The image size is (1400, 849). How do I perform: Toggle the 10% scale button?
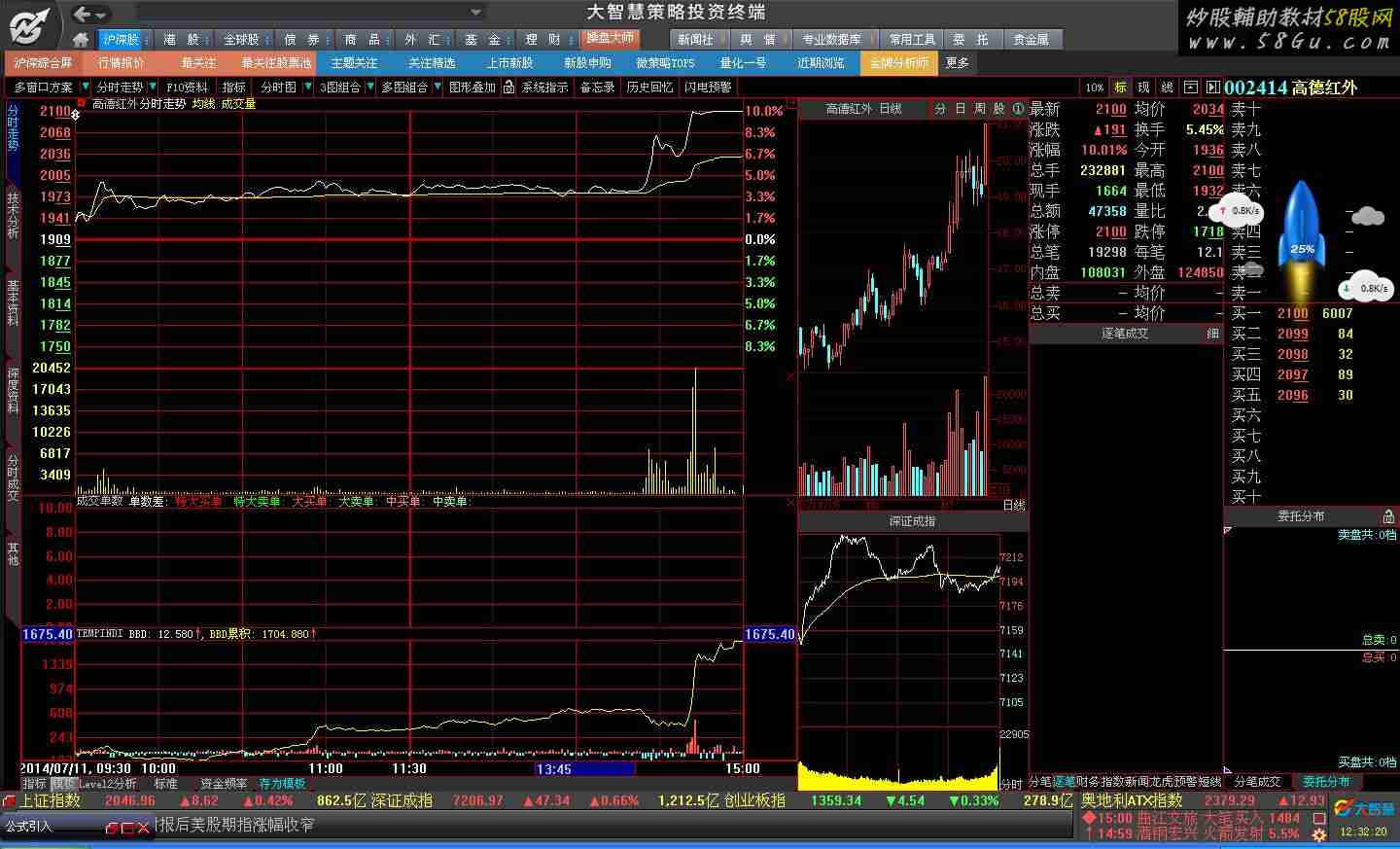click(x=1095, y=88)
